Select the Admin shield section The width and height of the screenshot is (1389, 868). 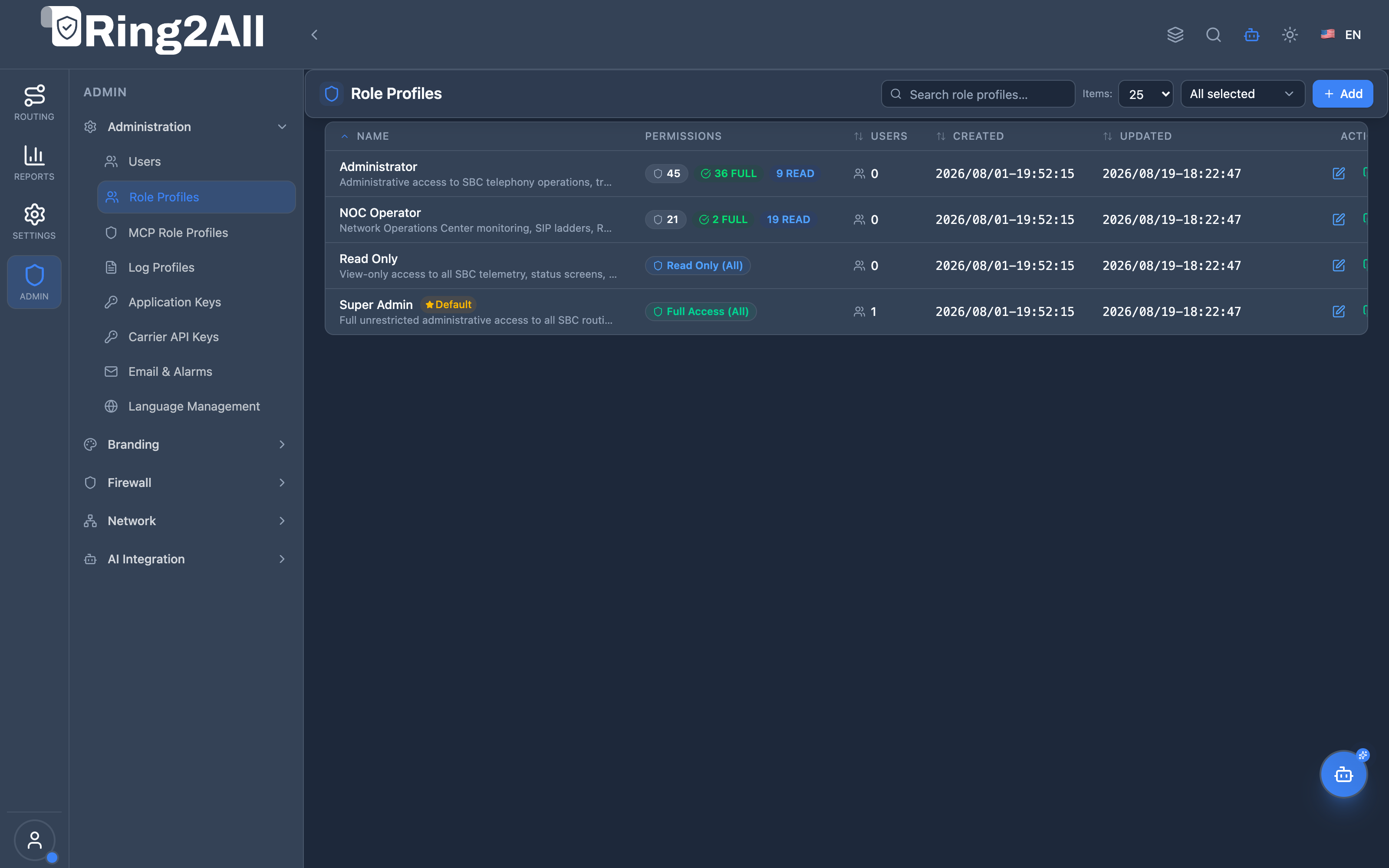[34, 282]
